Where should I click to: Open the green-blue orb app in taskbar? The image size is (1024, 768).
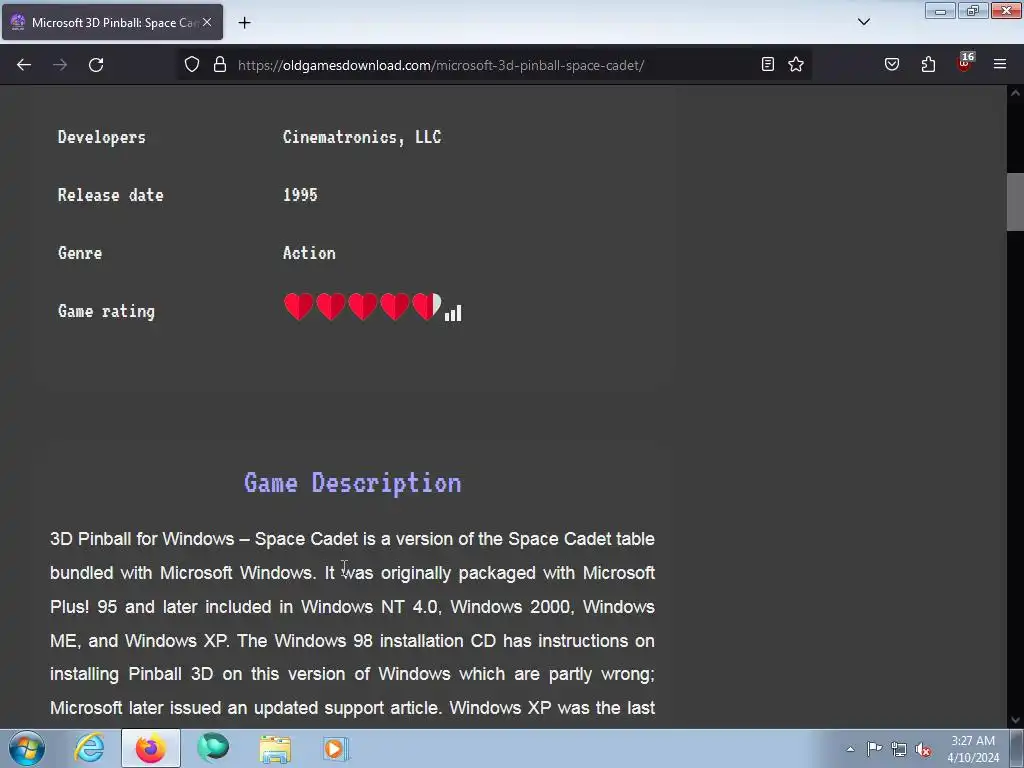point(213,748)
